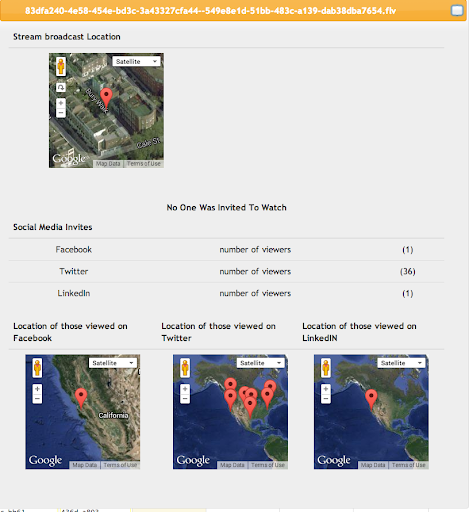
Task: Click the Google logo on LinkedIN map
Action: (x=334, y=460)
